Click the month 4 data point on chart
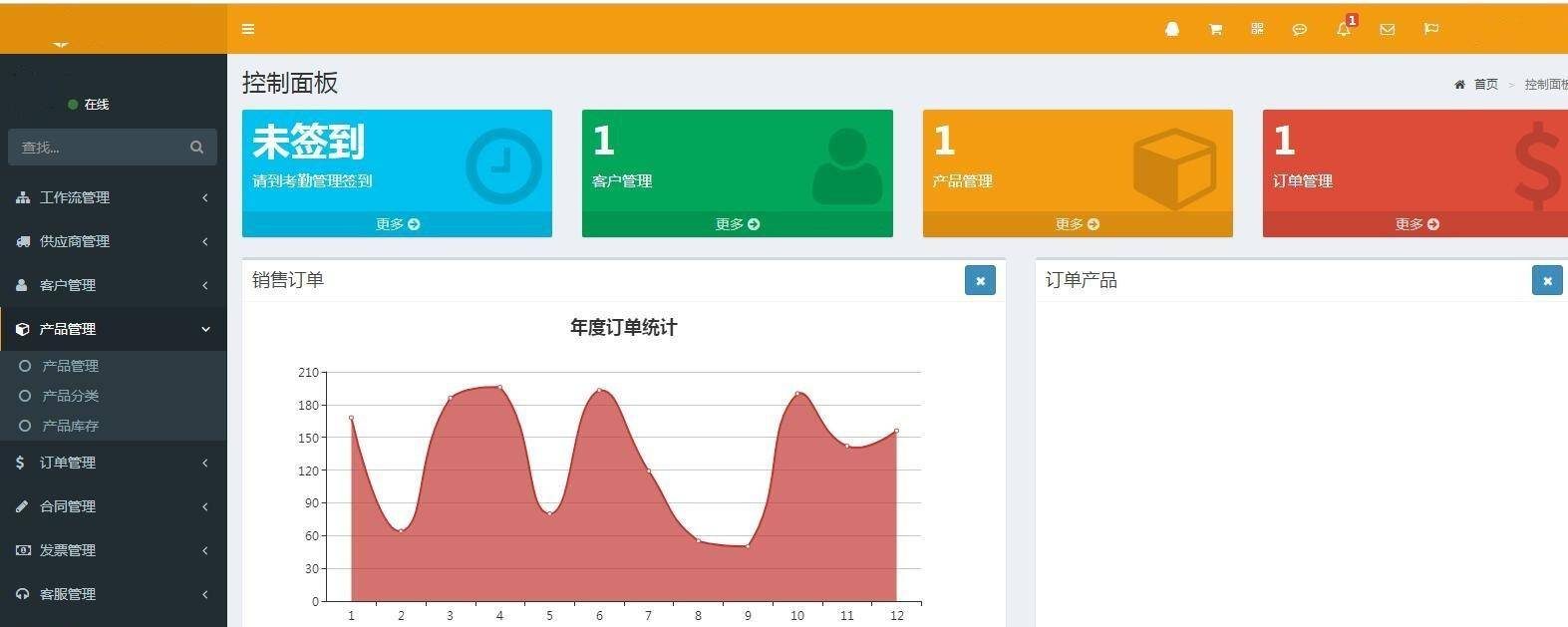The image size is (1568, 627). click(x=499, y=387)
